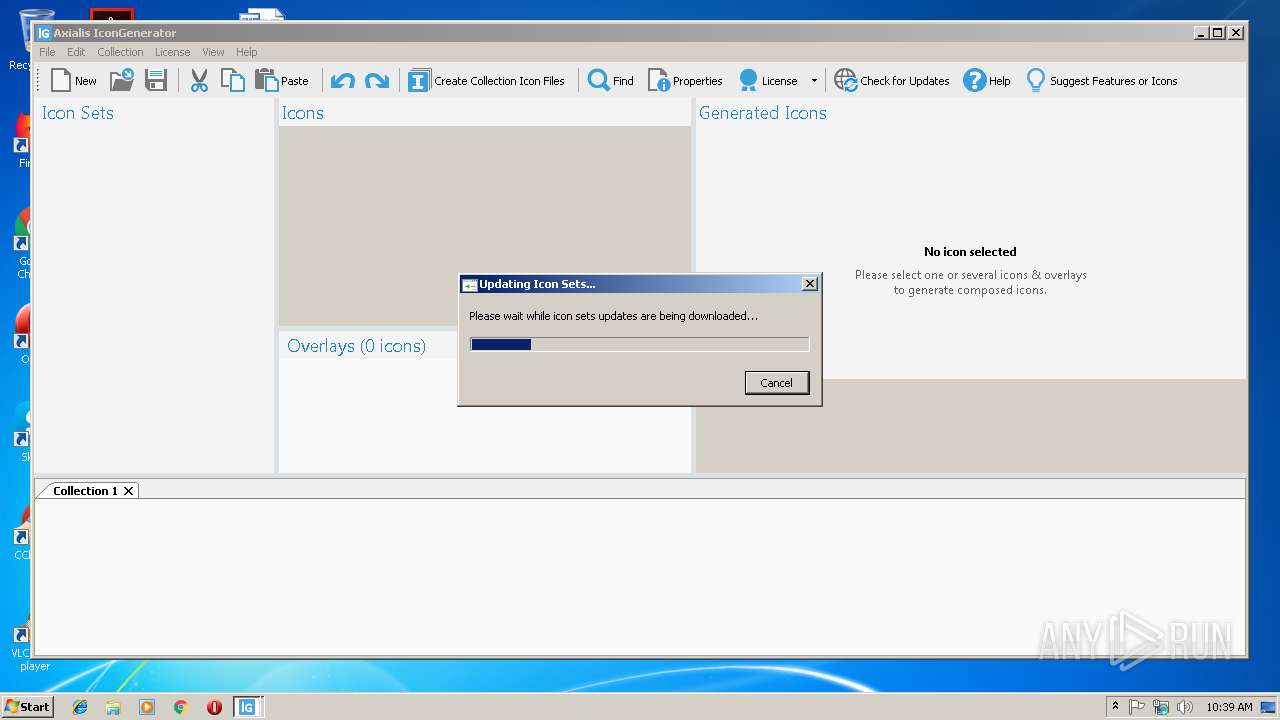Click the download progress bar
The image size is (1280, 720).
(x=640, y=345)
